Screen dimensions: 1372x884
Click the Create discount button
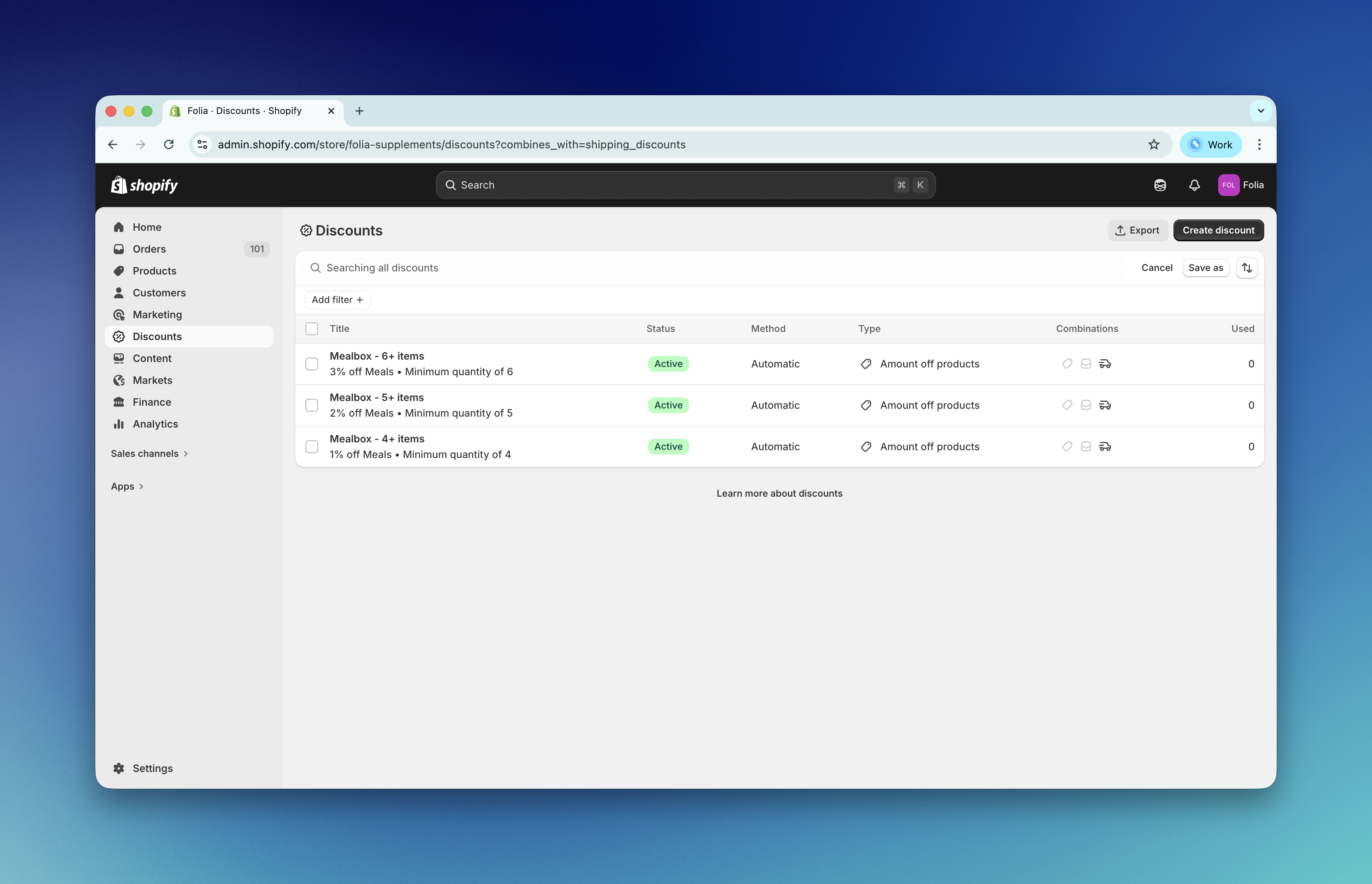click(1218, 230)
